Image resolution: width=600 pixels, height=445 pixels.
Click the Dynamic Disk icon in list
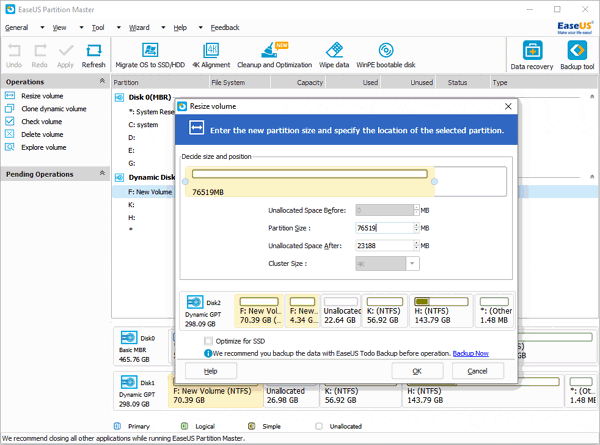119,178
